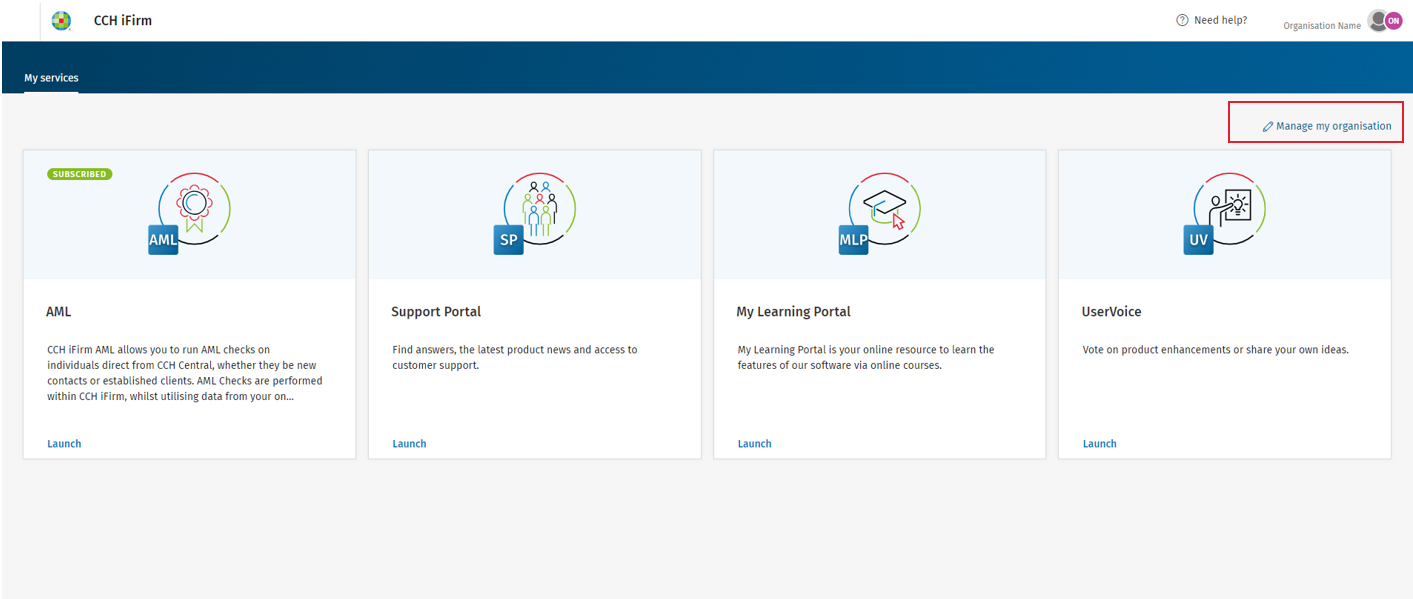Click the Organisation Name label
The image size is (1413, 599).
tap(1322, 26)
